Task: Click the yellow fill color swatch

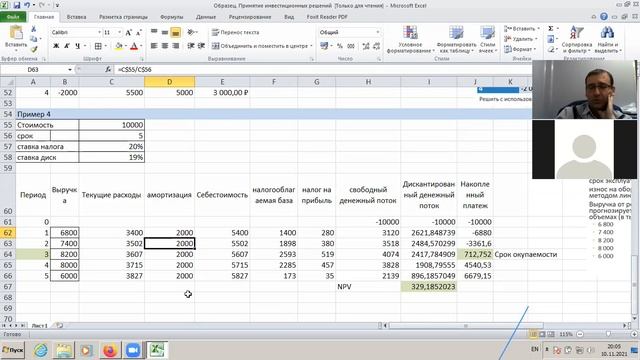Action: (x=119, y=47)
